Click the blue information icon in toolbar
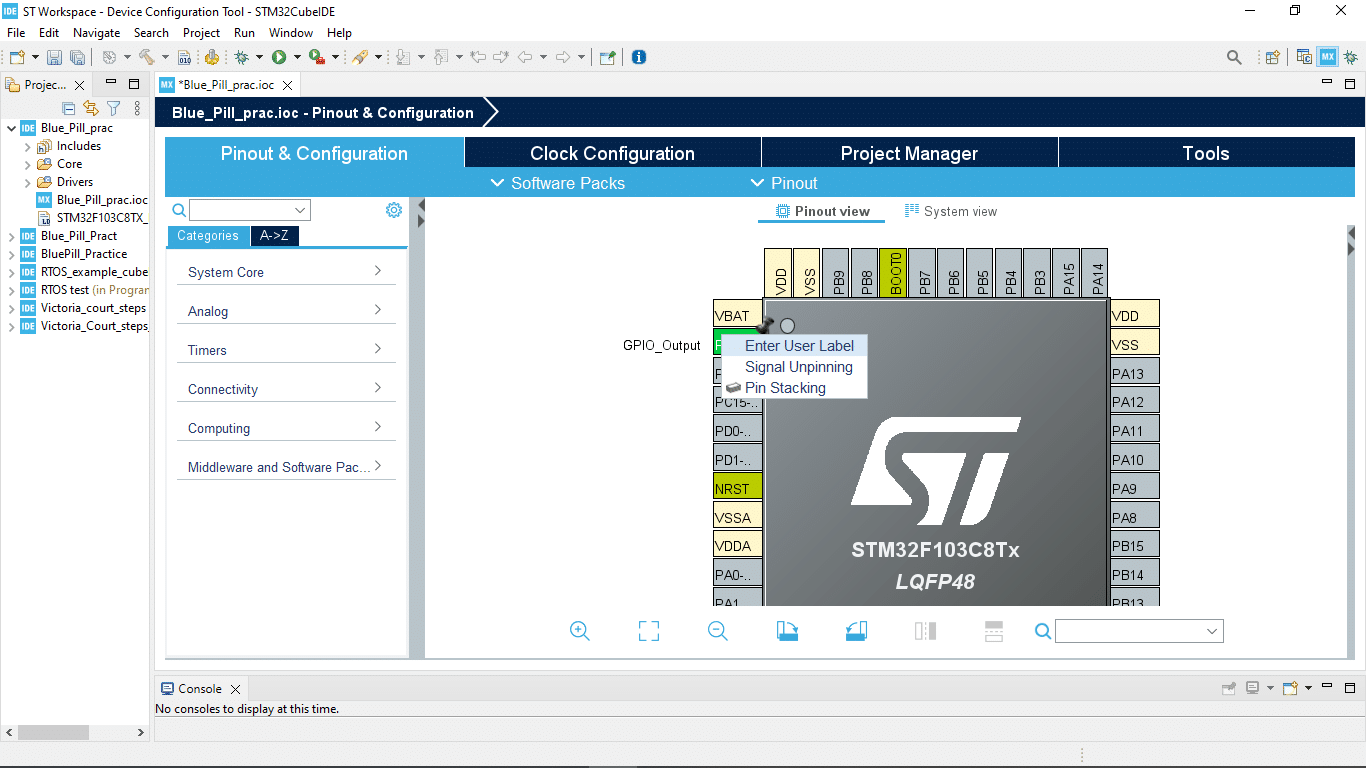This screenshot has height=768, width=1366. coord(639,57)
